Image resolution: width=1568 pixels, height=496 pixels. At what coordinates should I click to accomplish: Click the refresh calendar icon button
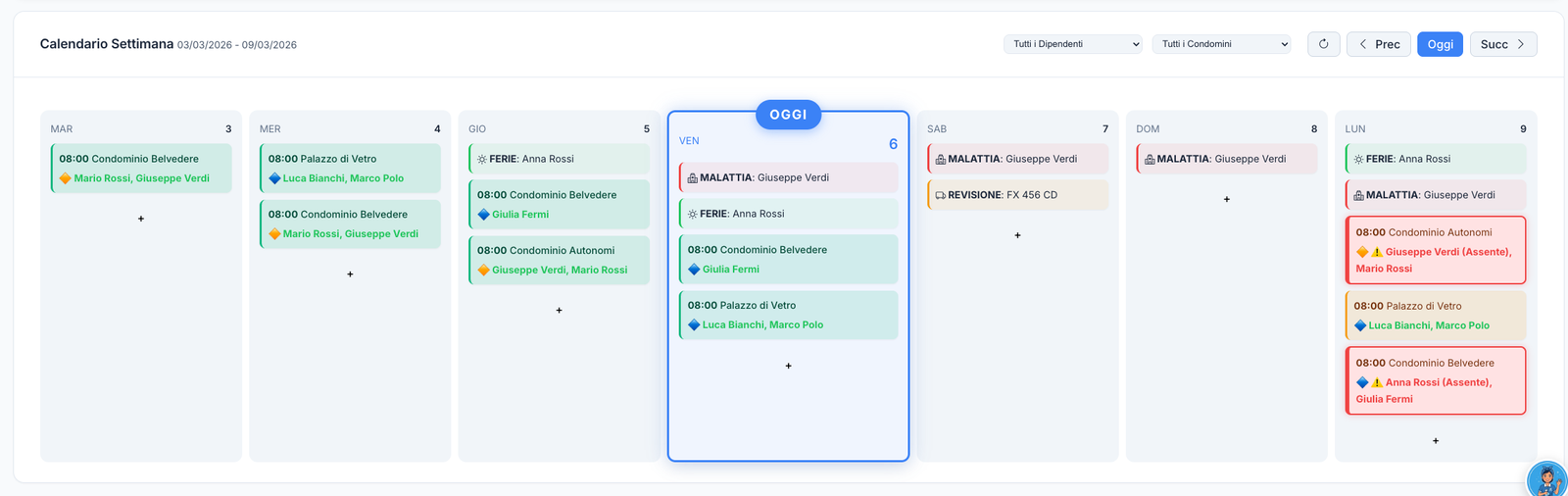pyautogui.click(x=1323, y=44)
